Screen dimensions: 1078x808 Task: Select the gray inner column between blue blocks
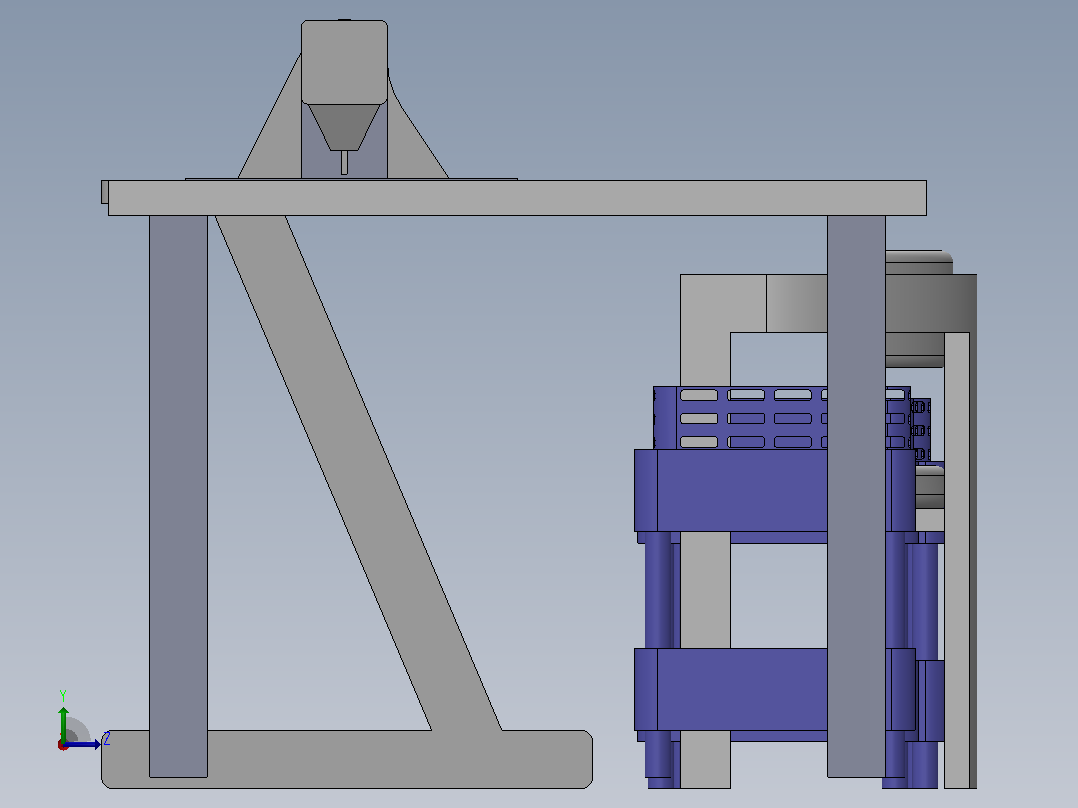coord(705,589)
